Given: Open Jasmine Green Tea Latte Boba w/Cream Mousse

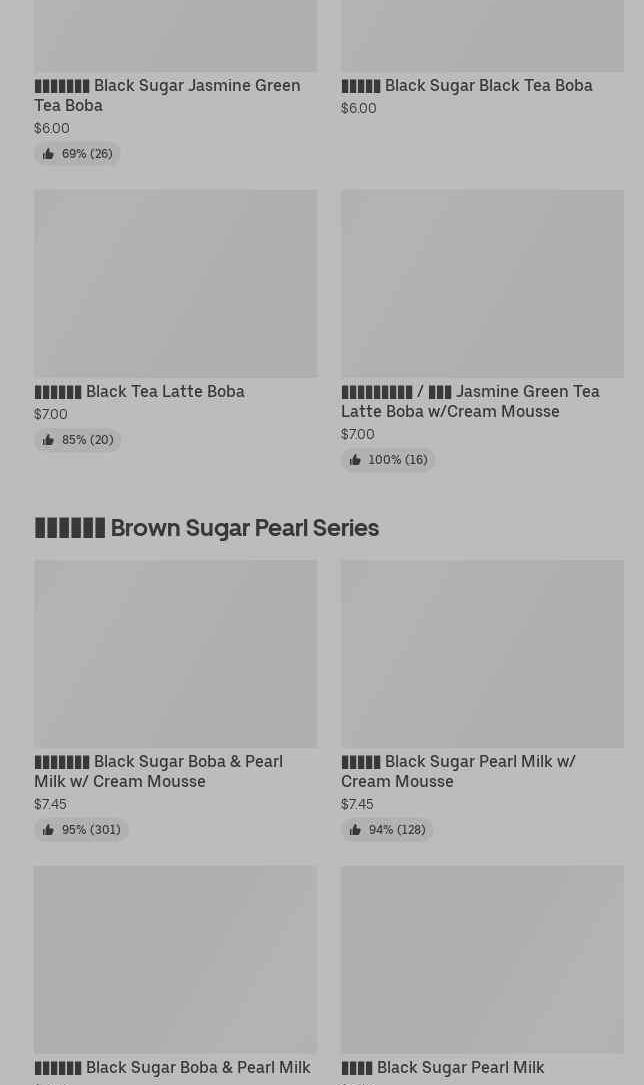Looking at the screenshot, I should [x=470, y=401].
